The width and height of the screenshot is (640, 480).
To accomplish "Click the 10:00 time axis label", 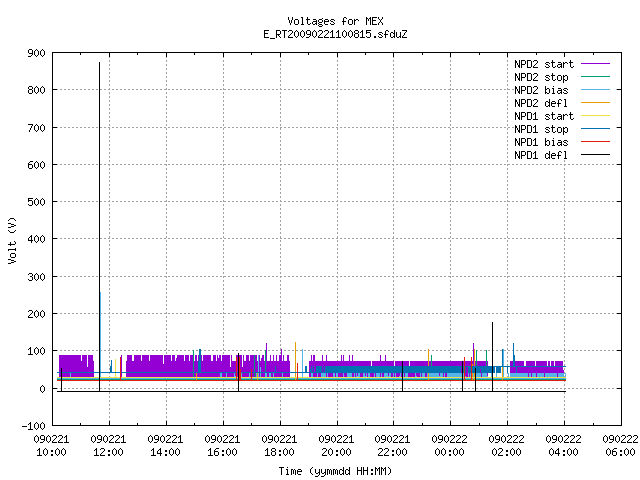I will [x=51, y=452].
